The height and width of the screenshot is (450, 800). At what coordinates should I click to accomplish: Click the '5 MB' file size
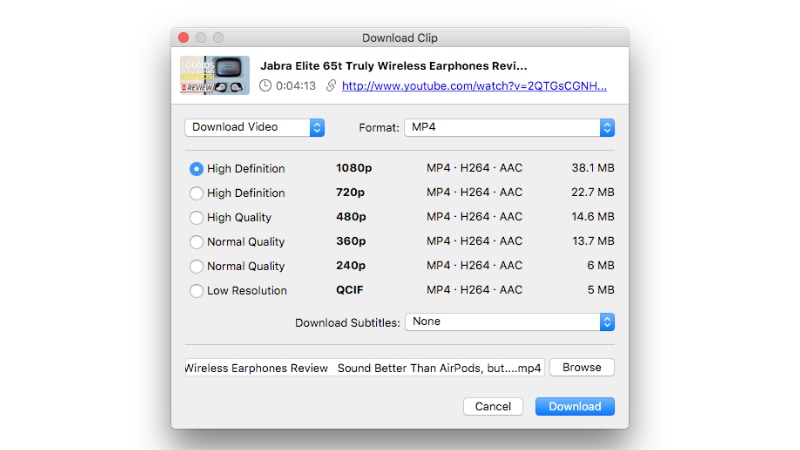601,290
